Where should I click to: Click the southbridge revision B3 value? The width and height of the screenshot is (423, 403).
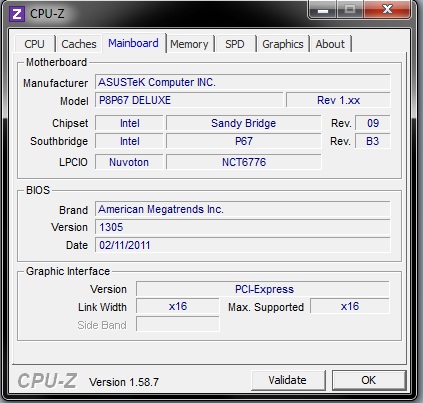[373, 141]
